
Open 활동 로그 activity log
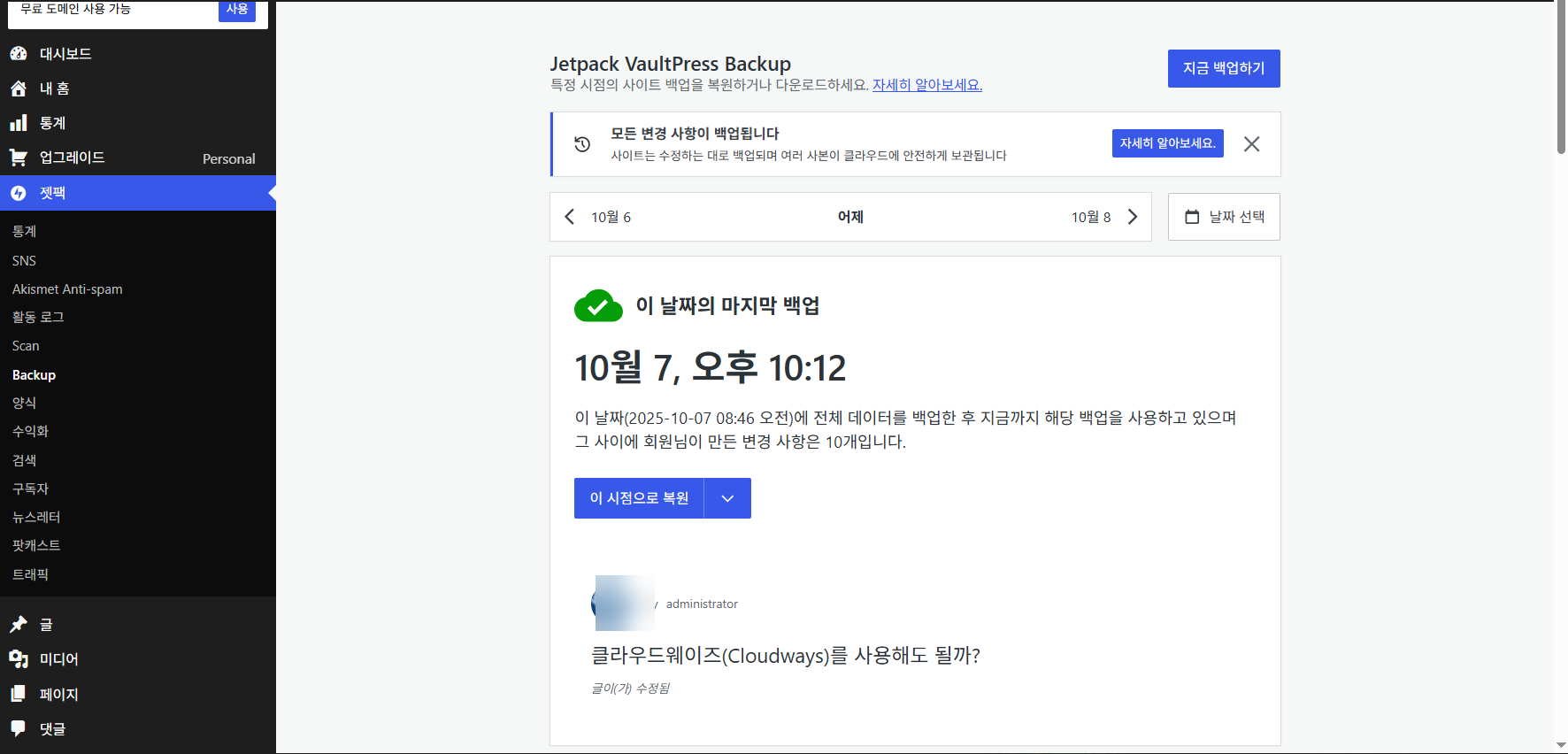38,318
